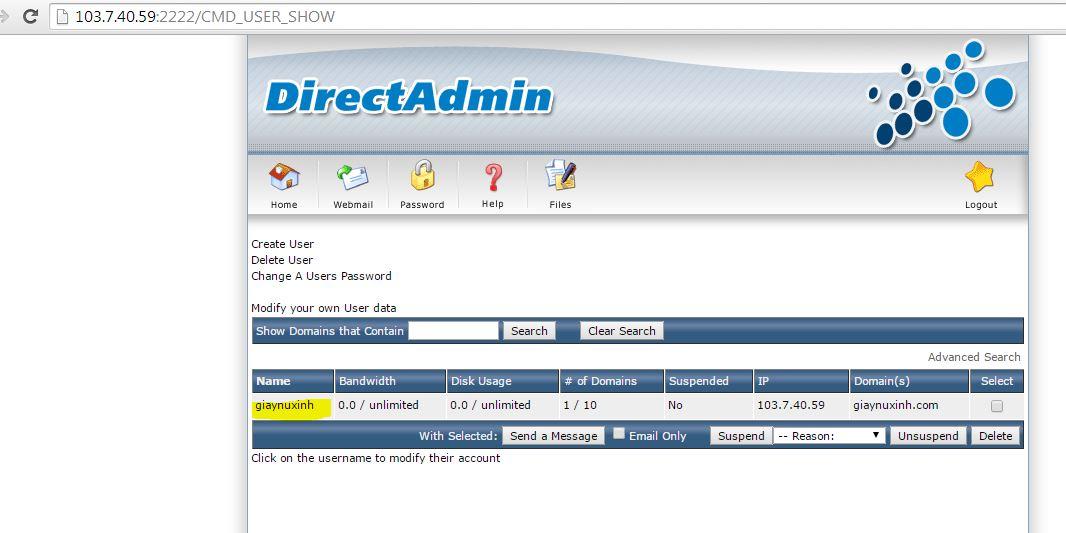Open the Webmail envelope icon
The height and width of the screenshot is (533, 1066).
(x=353, y=177)
